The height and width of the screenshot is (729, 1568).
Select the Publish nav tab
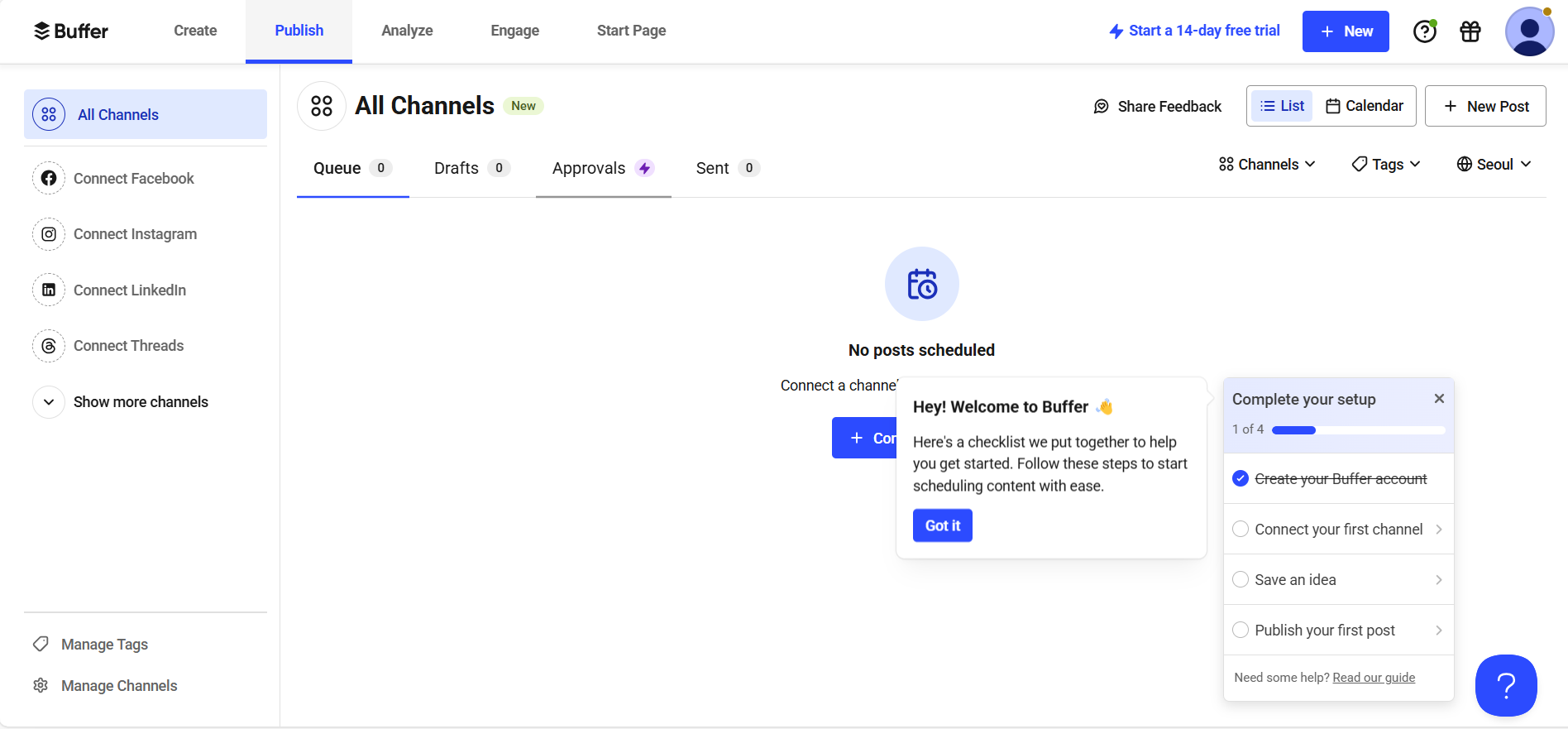pos(299,31)
